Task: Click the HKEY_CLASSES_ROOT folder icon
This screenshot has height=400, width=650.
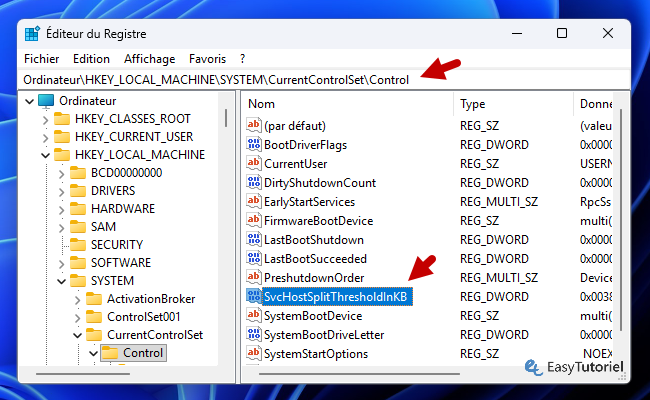Action: click(62, 119)
